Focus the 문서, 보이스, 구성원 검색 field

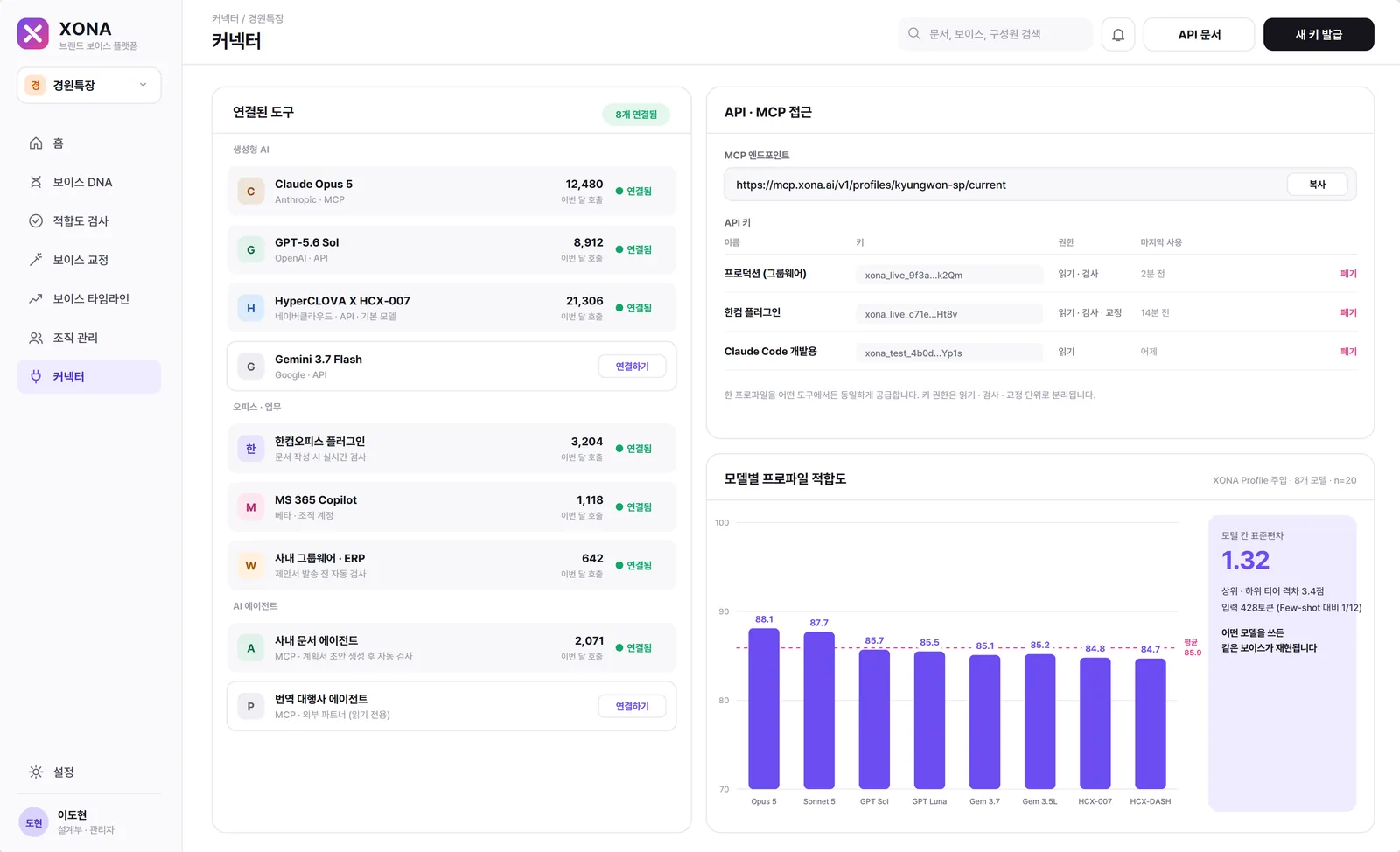click(996, 34)
